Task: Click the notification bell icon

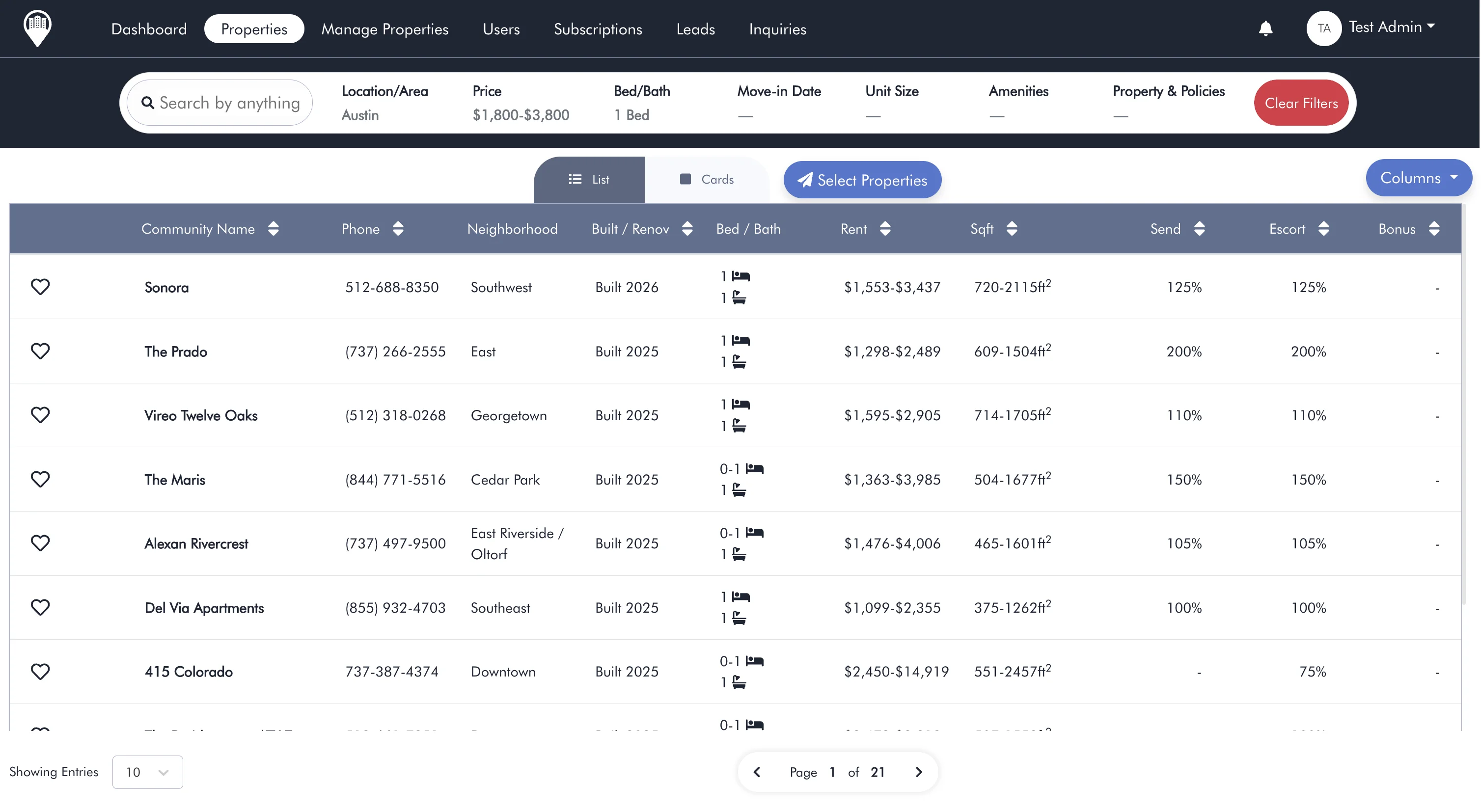Action: (1265, 28)
